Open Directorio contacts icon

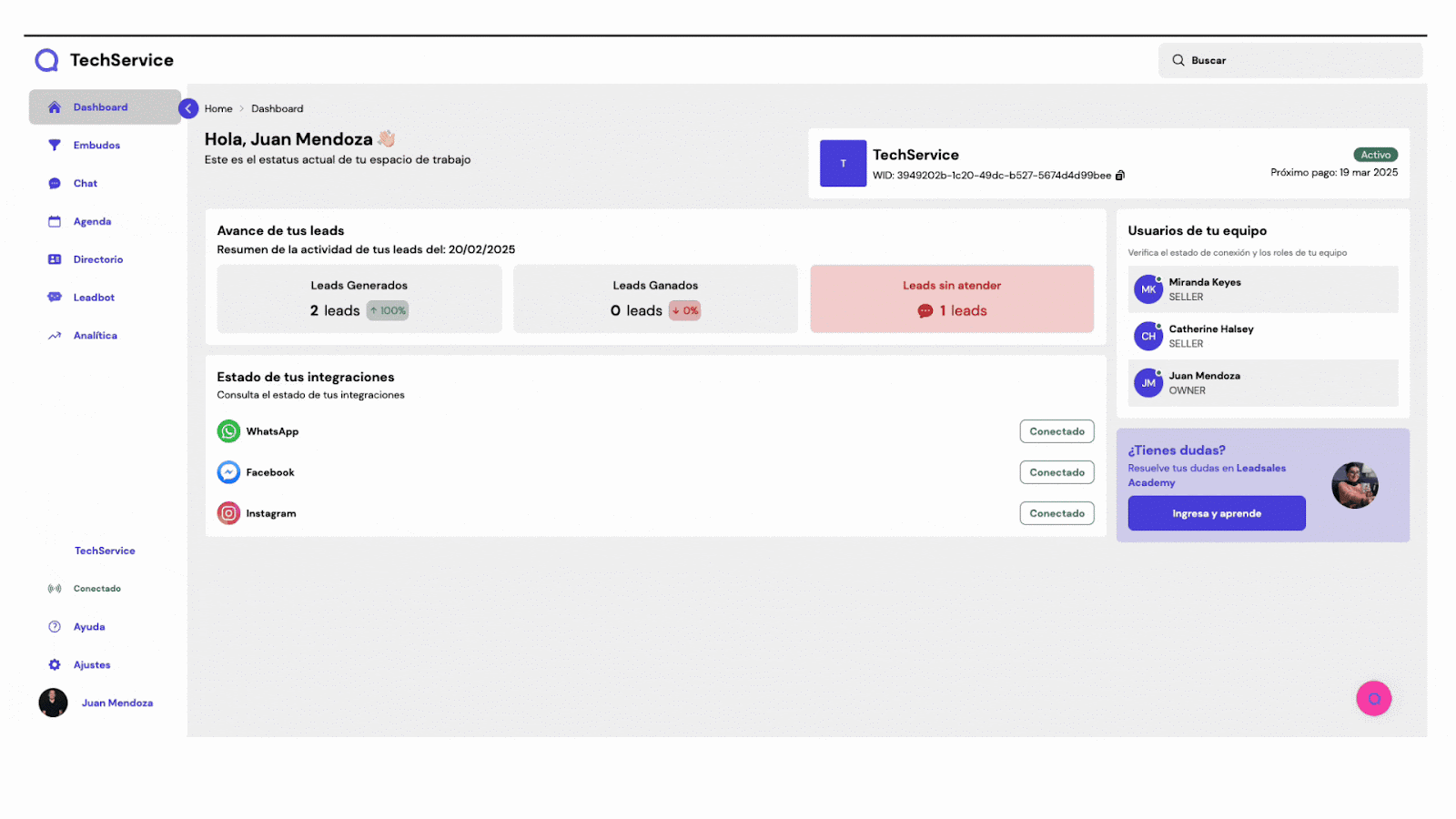[55, 259]
